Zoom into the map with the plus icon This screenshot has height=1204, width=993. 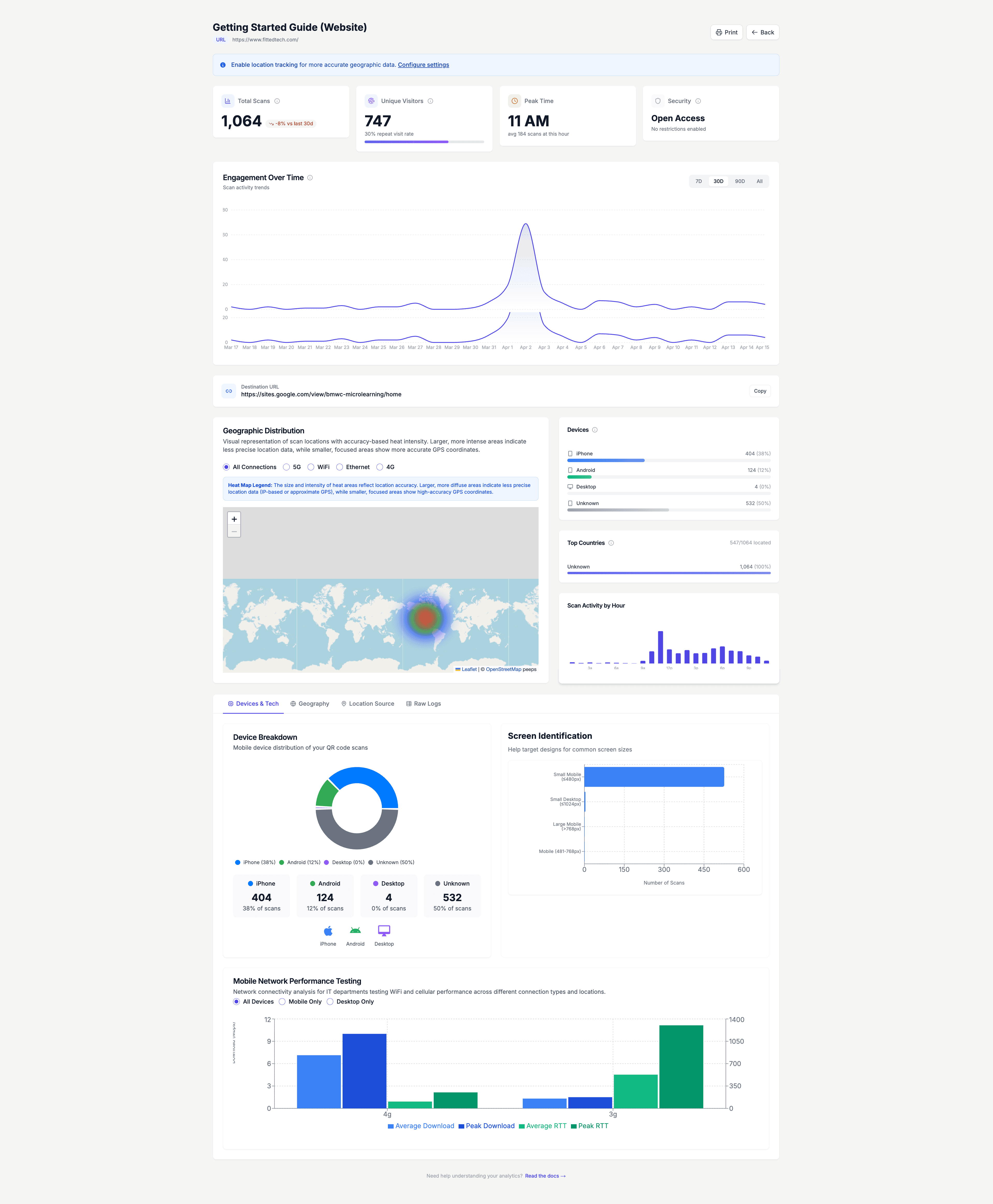[234, 519]
